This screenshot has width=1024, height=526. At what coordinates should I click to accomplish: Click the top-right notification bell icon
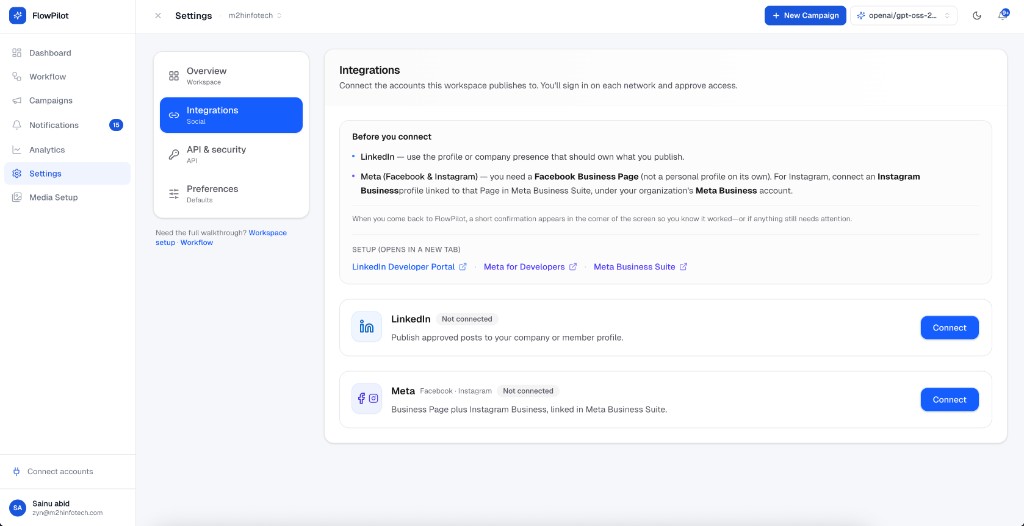coord(1002,15)
